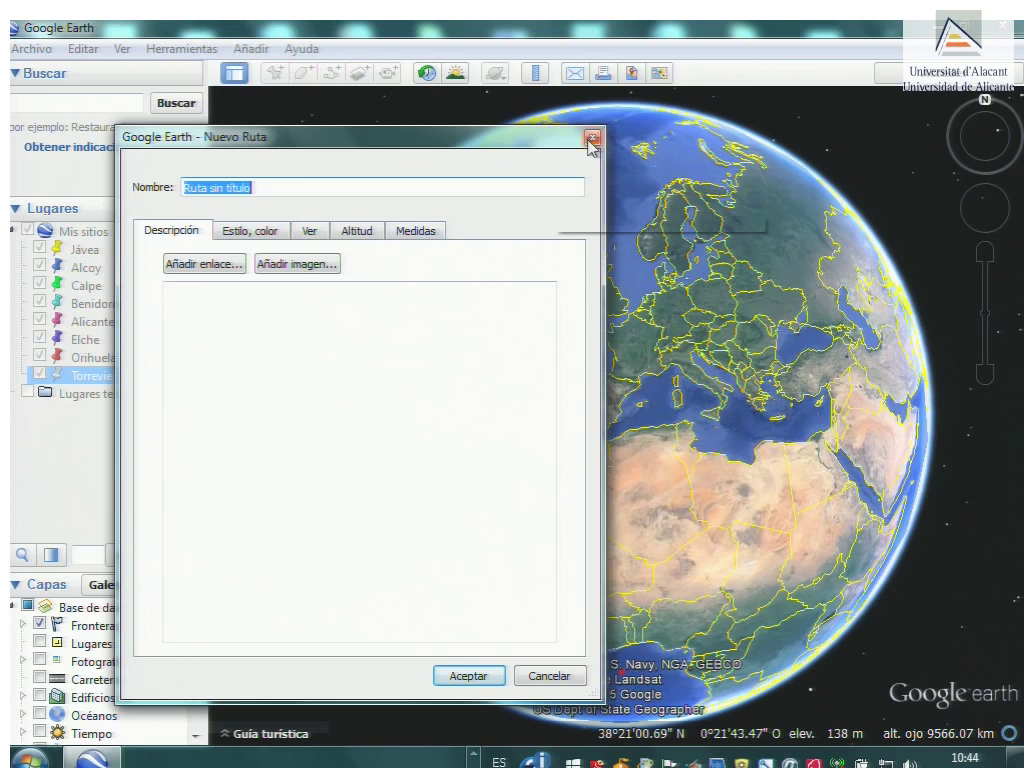Image resolution: width=1024 pixels, height=768 pixels.
Task: Toggle sunlight across the landscape icon
Action: tap(456, 73)
